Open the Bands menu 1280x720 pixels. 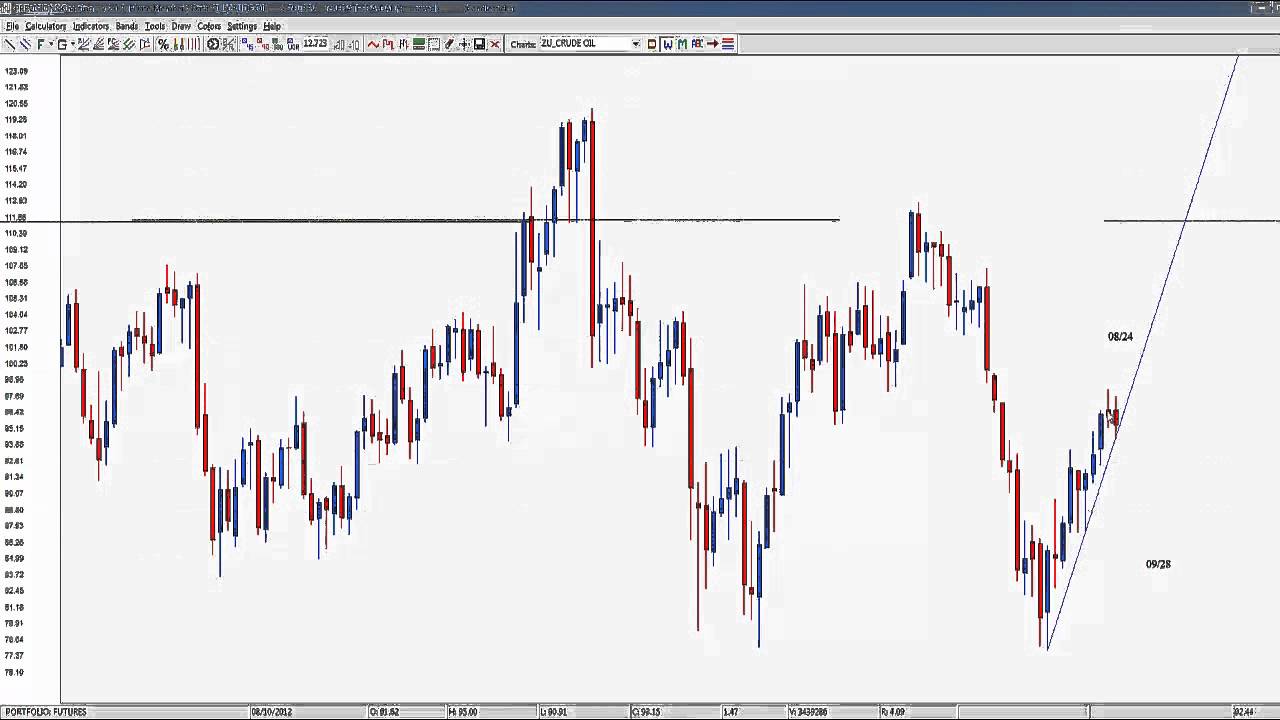point(127,26)
